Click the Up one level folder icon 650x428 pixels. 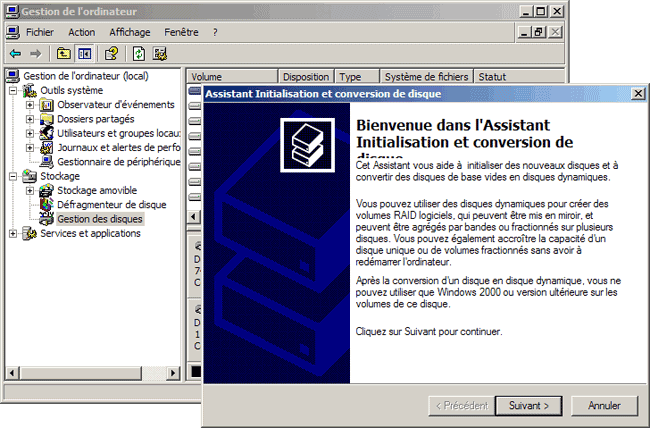click(x=64, y=53)
